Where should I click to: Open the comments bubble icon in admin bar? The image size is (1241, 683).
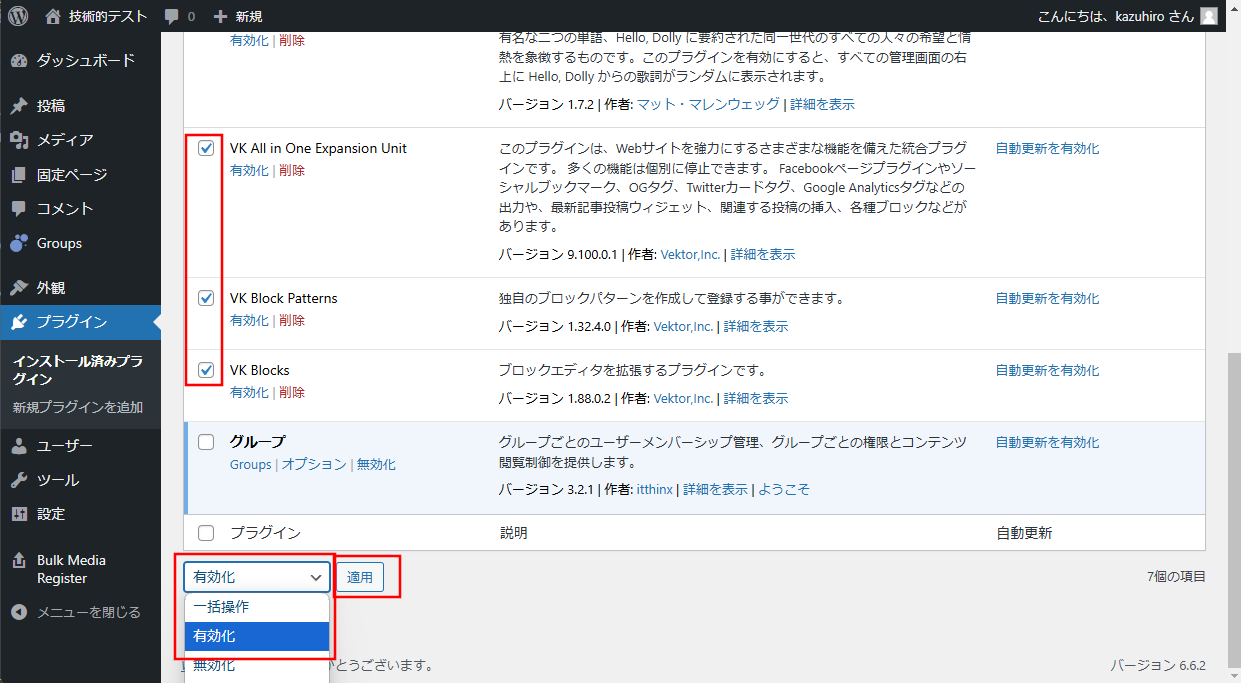click(171, 16)
